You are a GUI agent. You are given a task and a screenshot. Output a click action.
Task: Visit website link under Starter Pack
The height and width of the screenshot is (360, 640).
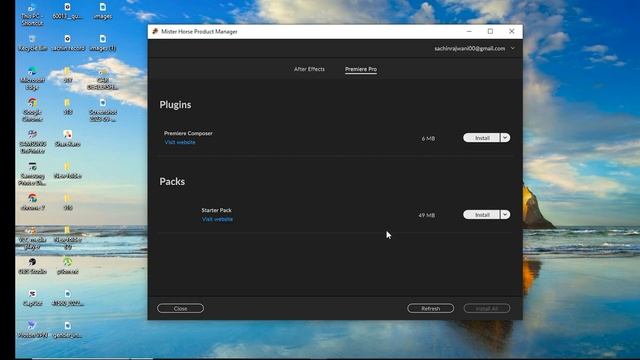(x=217, y=219)
